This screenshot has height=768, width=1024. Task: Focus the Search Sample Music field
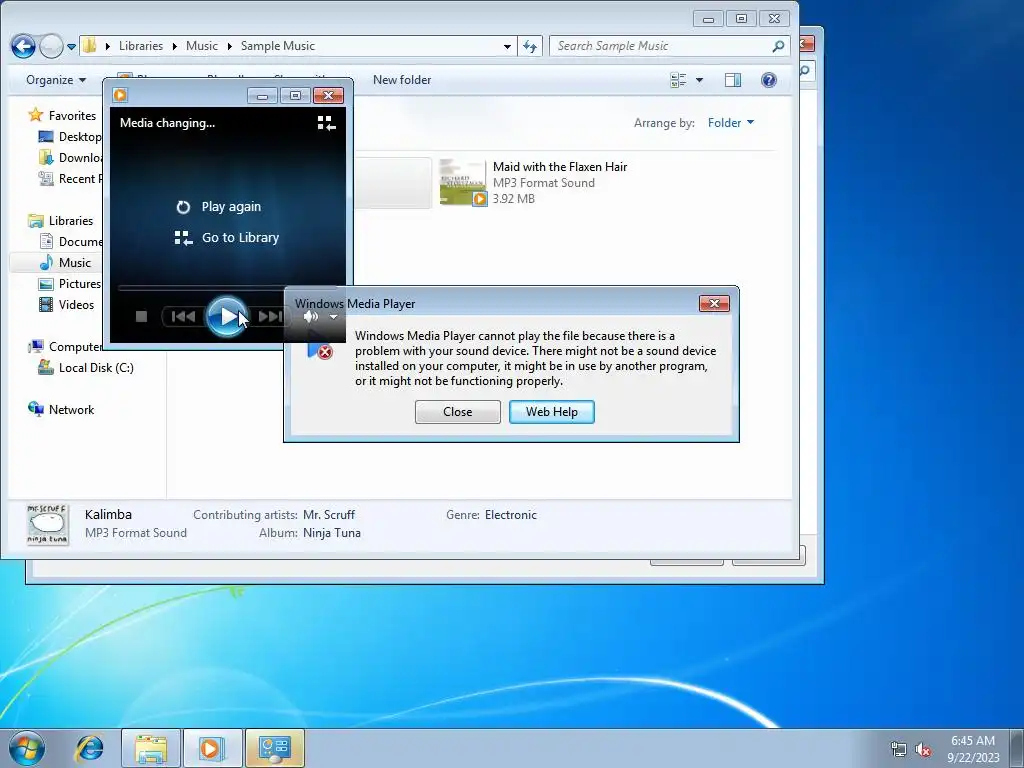[660, 46]
